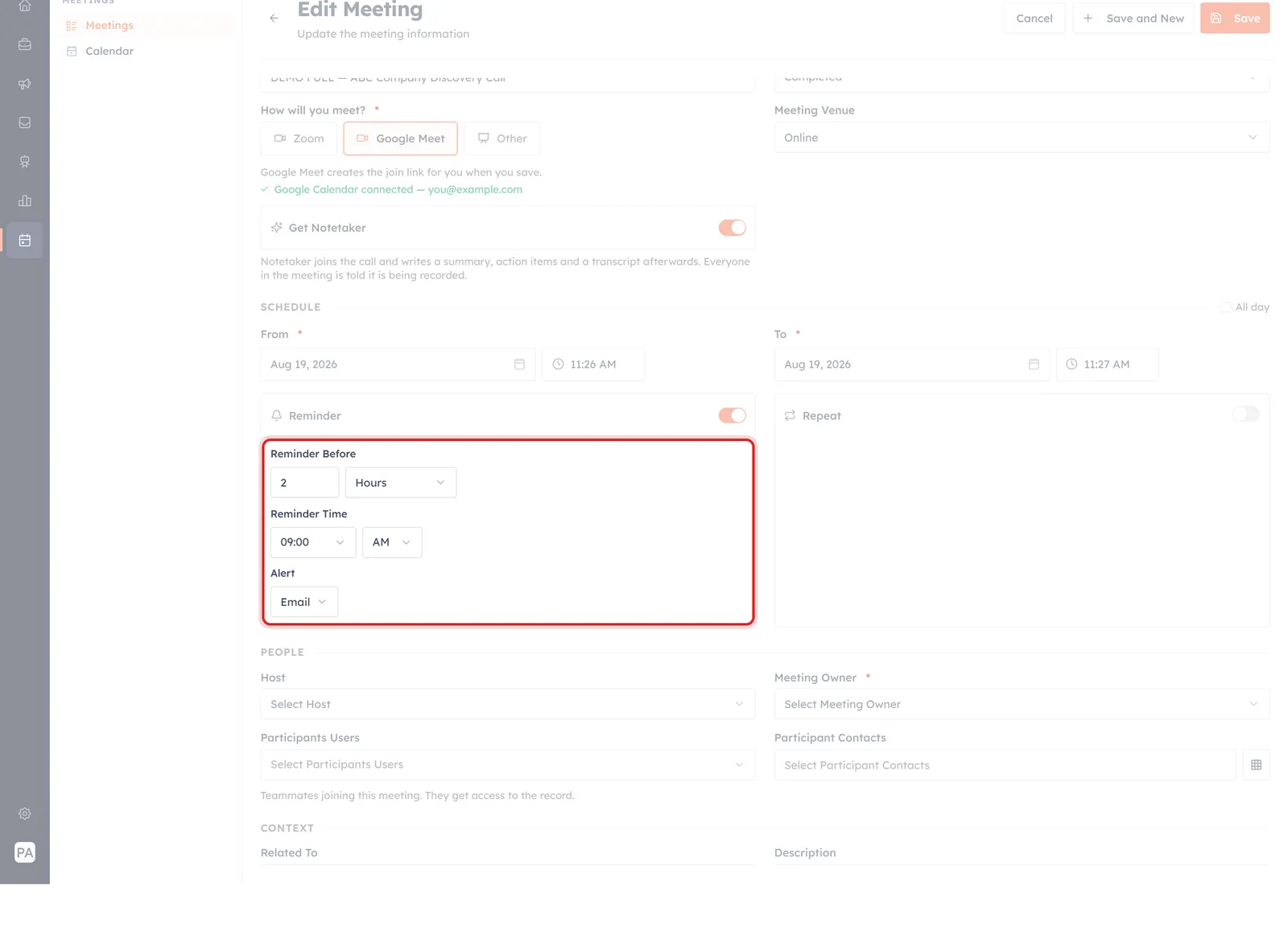1288x944 pixels.
Task: Click the calendar icon in From date field
Action: tap(519, 365)
